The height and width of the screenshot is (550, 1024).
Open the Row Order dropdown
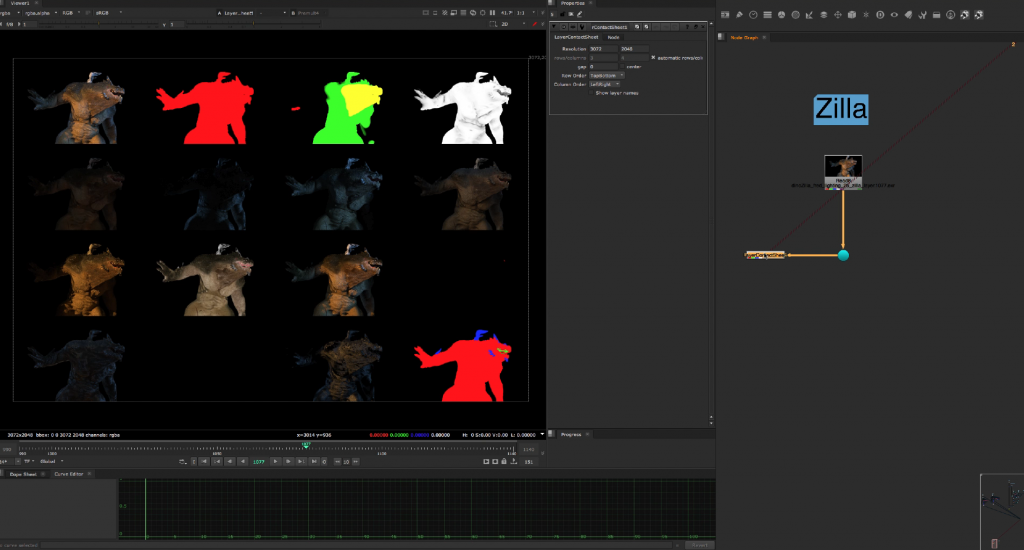click(606, 75)
